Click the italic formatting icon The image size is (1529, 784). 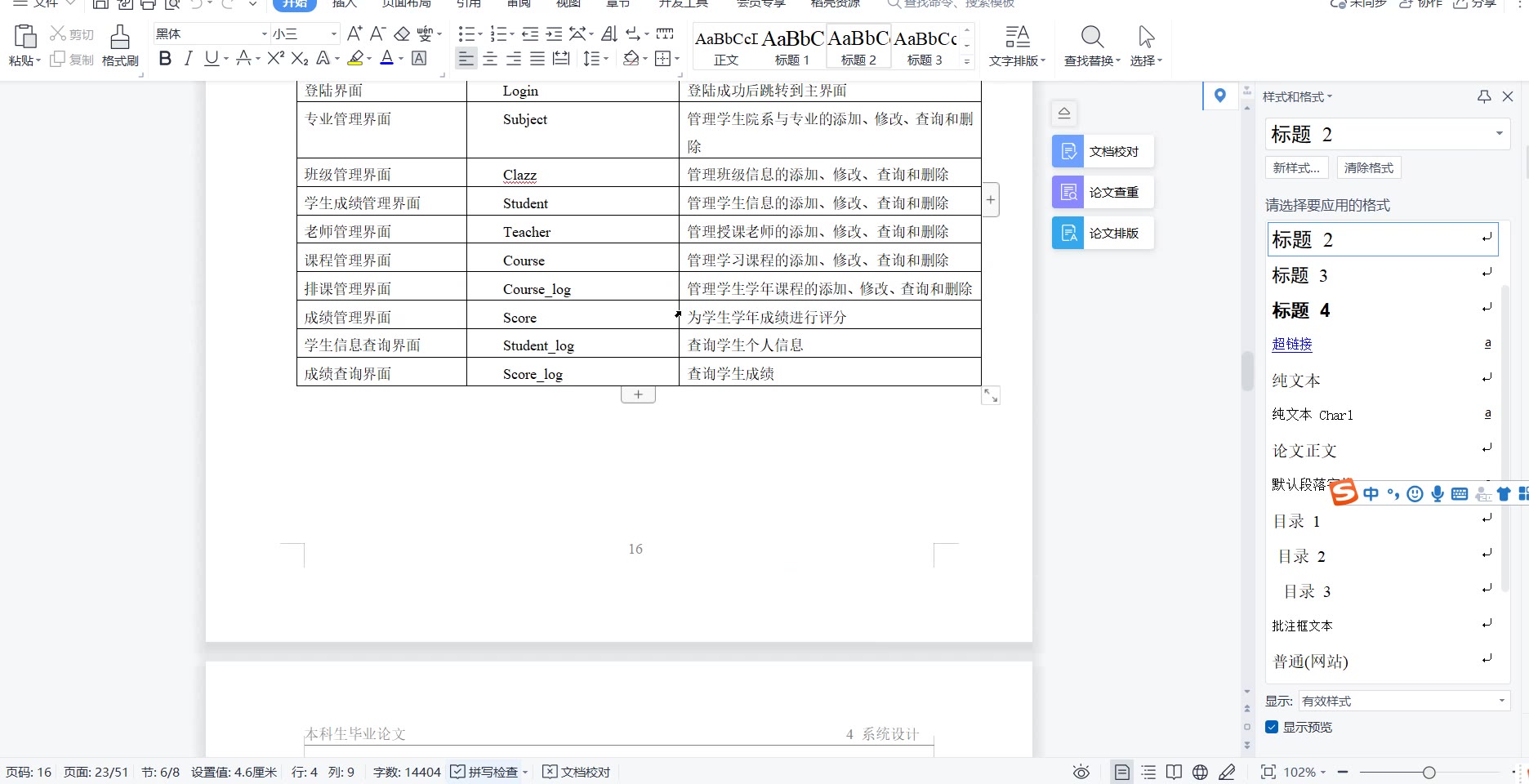click(x=189, y=59)
